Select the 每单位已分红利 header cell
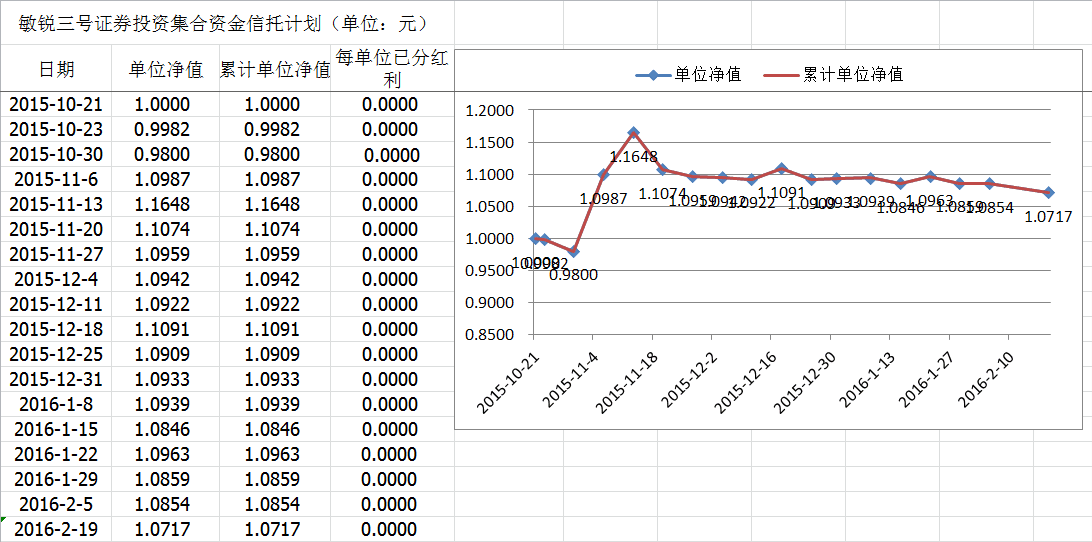1092x542 pixels. (391, 69)
